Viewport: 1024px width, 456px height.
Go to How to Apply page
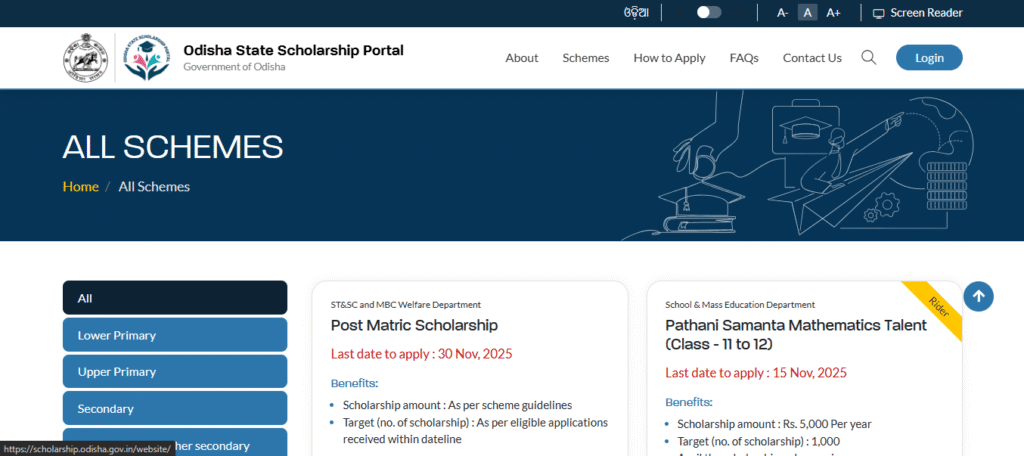click(669, 58)
